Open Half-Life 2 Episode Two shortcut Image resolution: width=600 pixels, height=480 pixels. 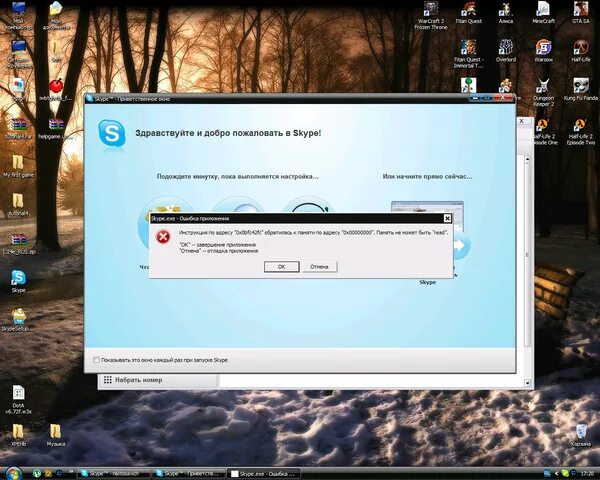[x=580, y=131]
